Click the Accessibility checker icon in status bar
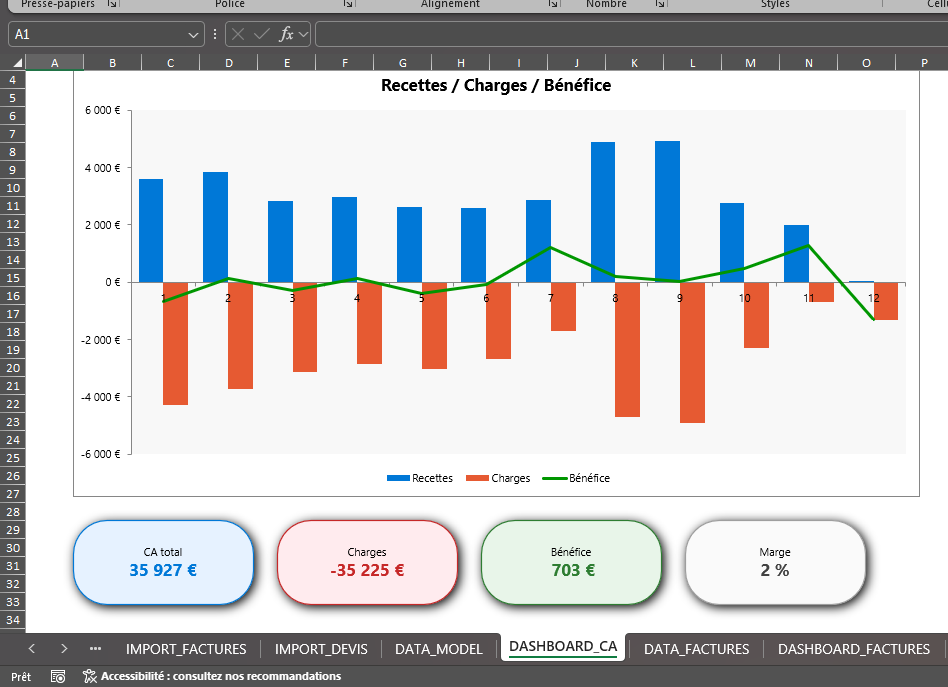Image resolution: width=948 pixels, height=687 pixels. (x=89, y=676)
